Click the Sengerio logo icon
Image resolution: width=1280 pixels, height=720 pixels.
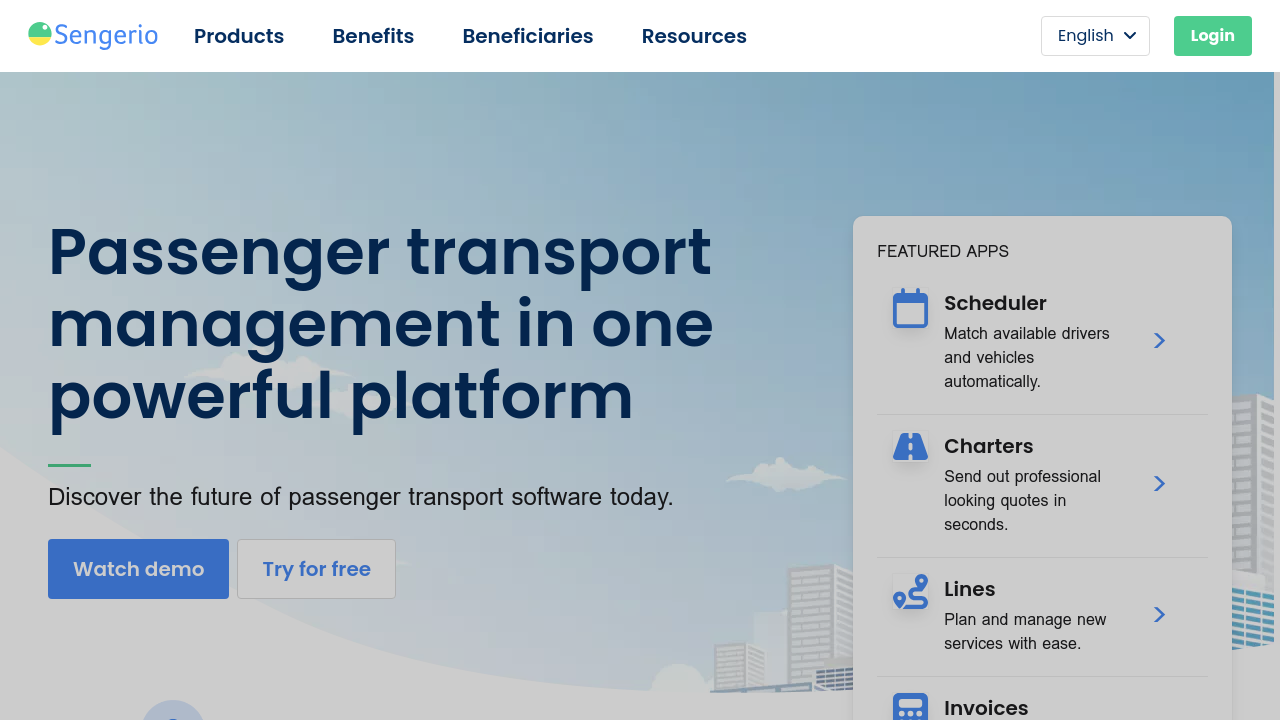click(x=40, y=35)
